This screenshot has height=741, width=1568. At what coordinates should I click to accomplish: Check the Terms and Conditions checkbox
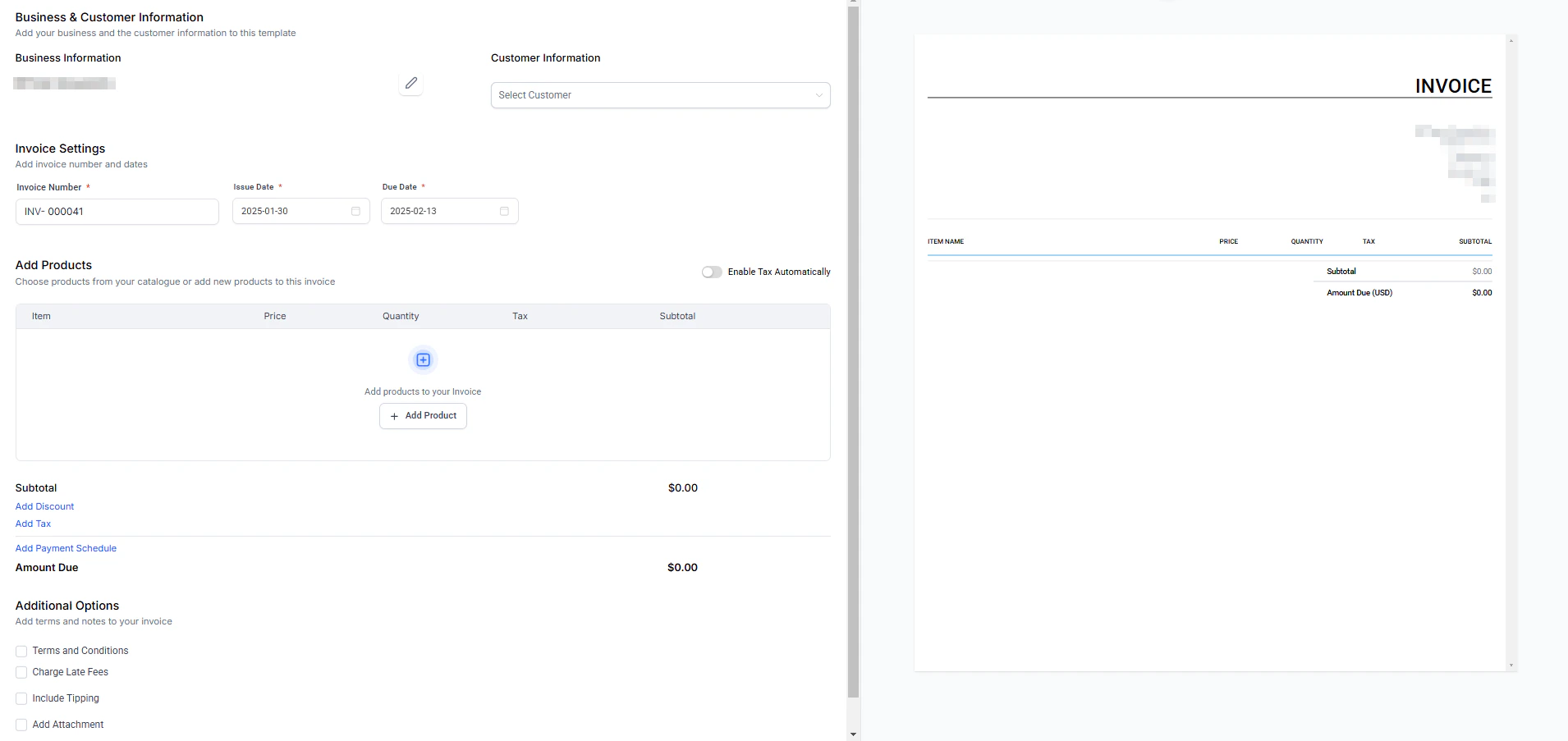tap(21, 650)
